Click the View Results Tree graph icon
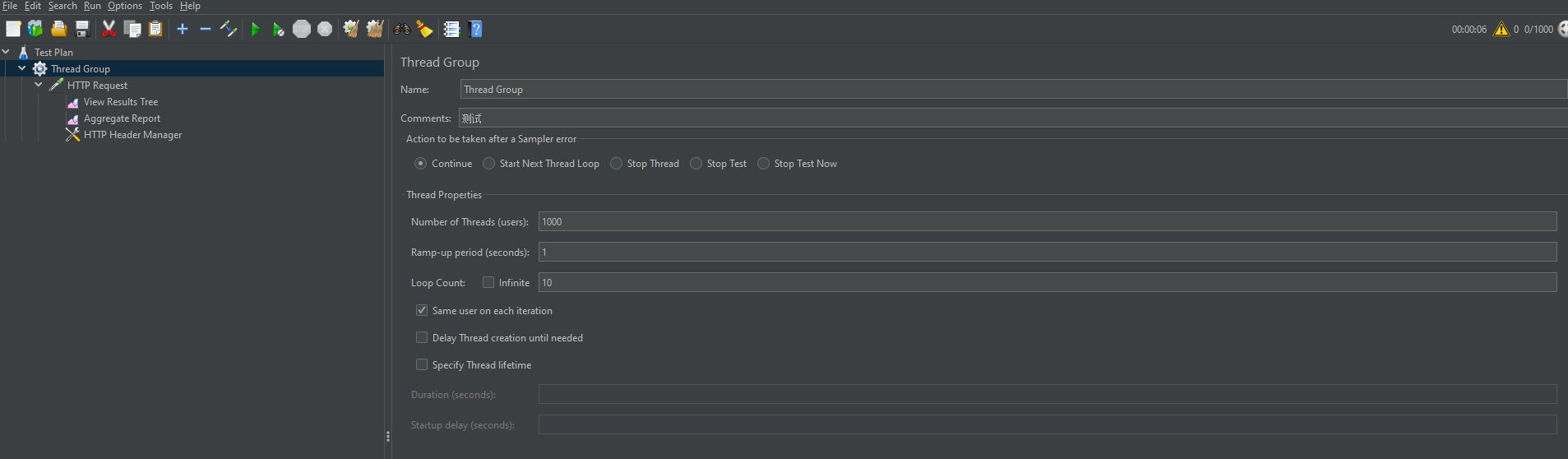Image resolution: width=1568 pixels, height=459 pixels. (x=72, y=102)
